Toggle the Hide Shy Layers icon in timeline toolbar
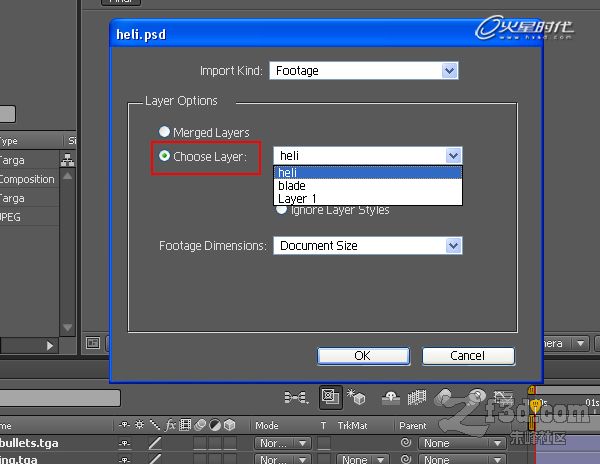Image resolution: width=600 pixels, height=464 pixels. click(x=391, y=397)
